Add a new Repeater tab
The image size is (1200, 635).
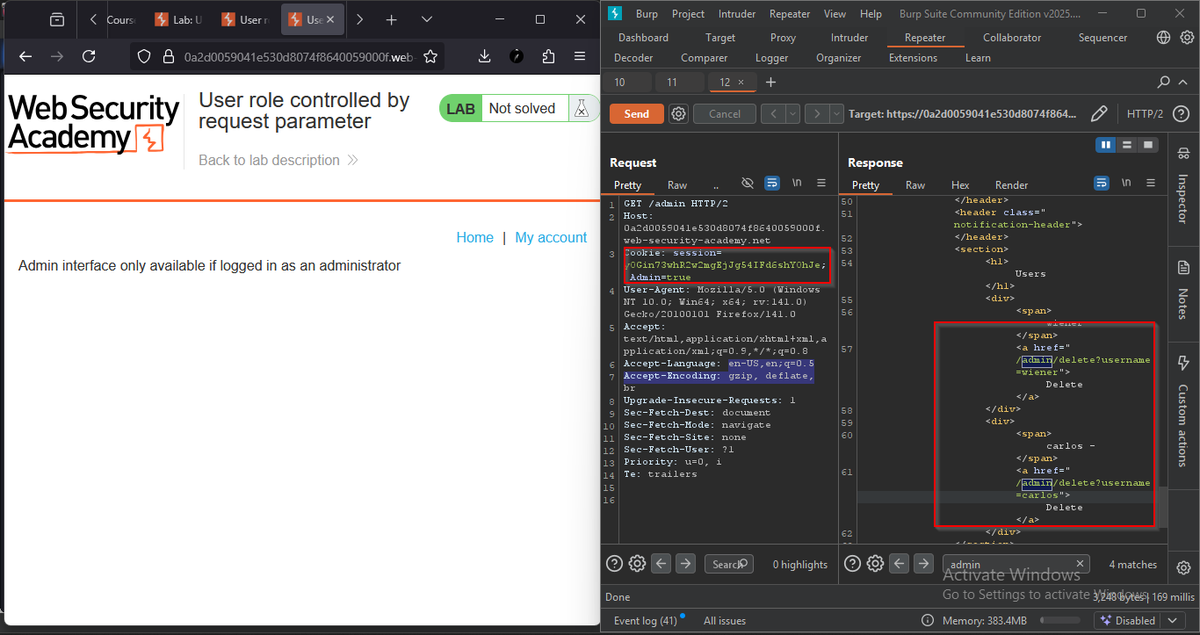click(x=770, y=82)
